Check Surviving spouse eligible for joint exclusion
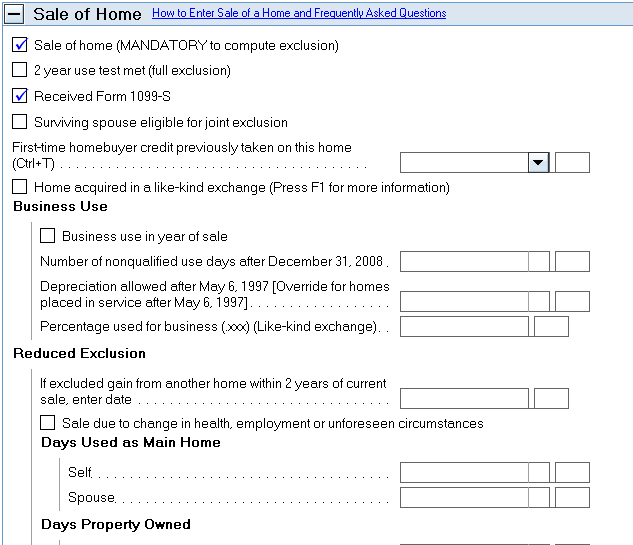 coord(20,122)
